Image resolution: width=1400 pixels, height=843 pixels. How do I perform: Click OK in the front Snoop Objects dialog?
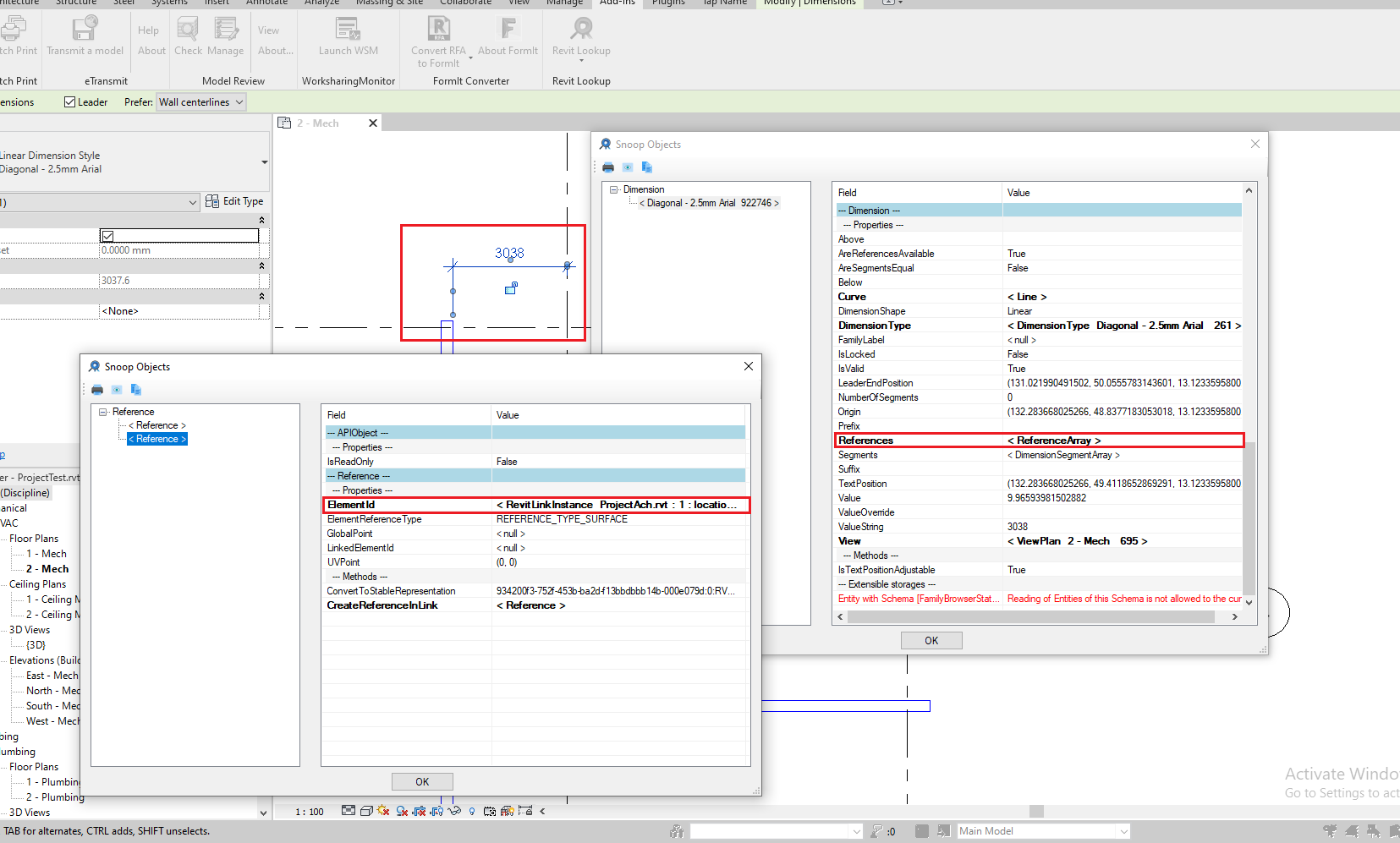[x=422, y=782]
